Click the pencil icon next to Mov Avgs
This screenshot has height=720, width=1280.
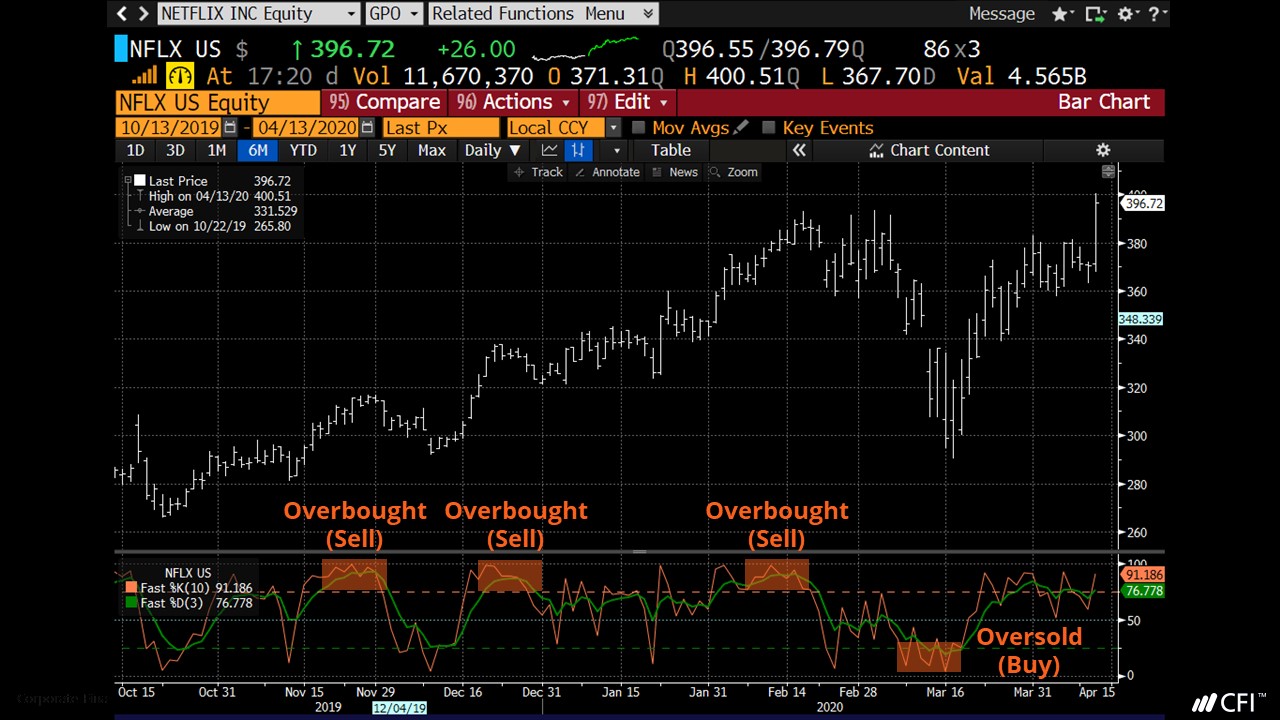(740, 127)
